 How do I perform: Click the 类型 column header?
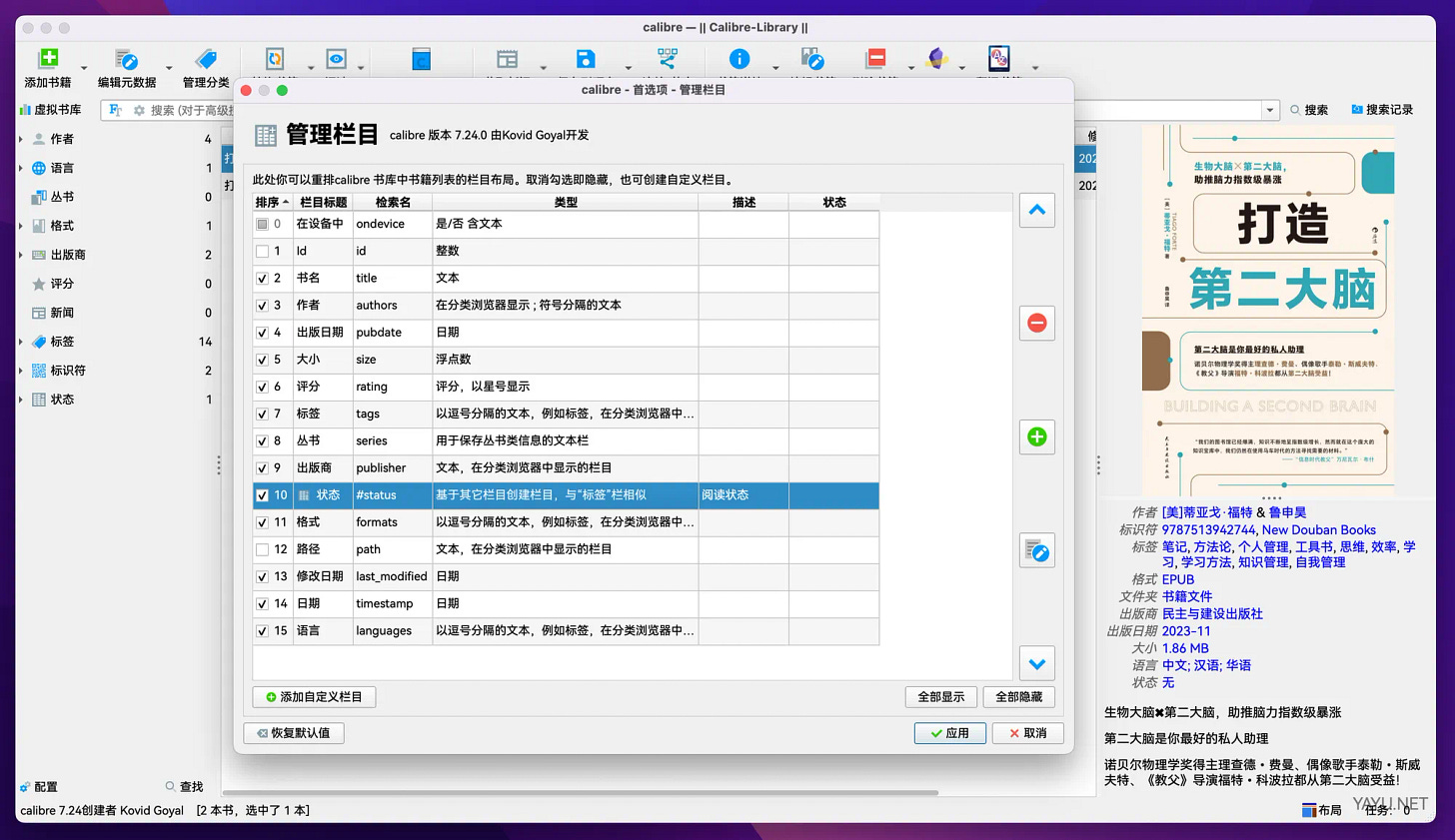[566, 202]
